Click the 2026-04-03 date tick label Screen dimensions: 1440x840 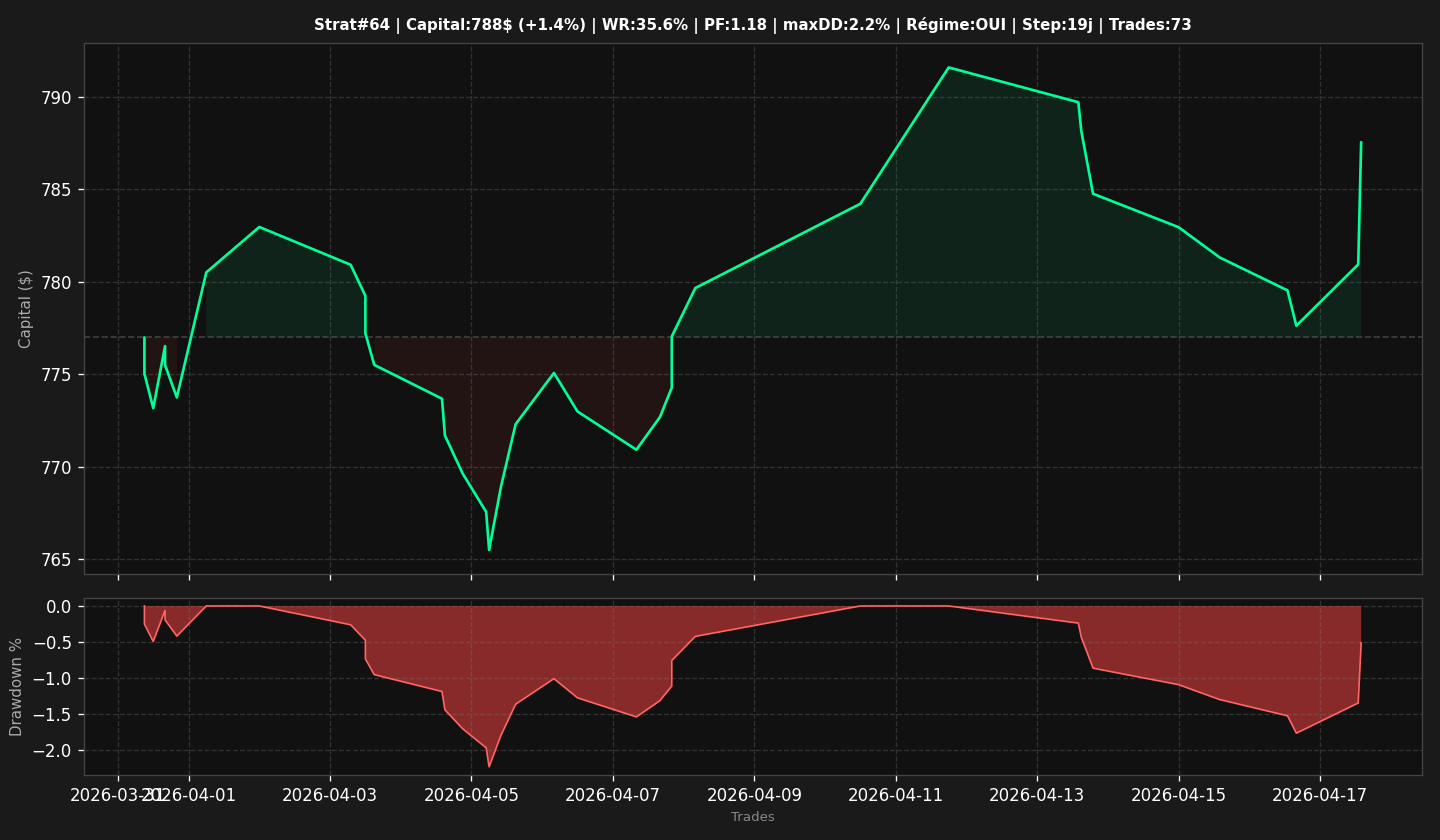330,795
